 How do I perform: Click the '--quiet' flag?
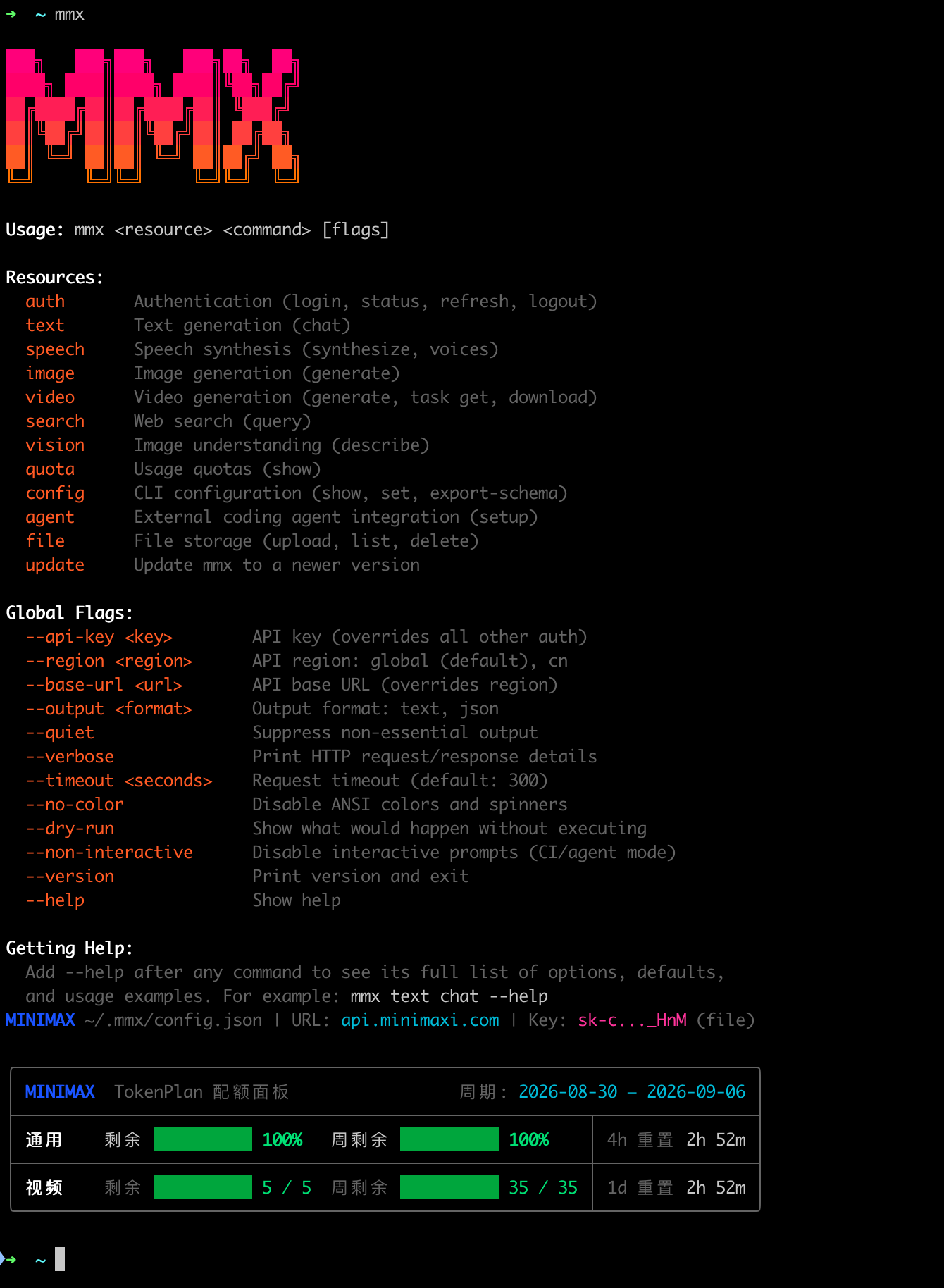click(60, 733)
